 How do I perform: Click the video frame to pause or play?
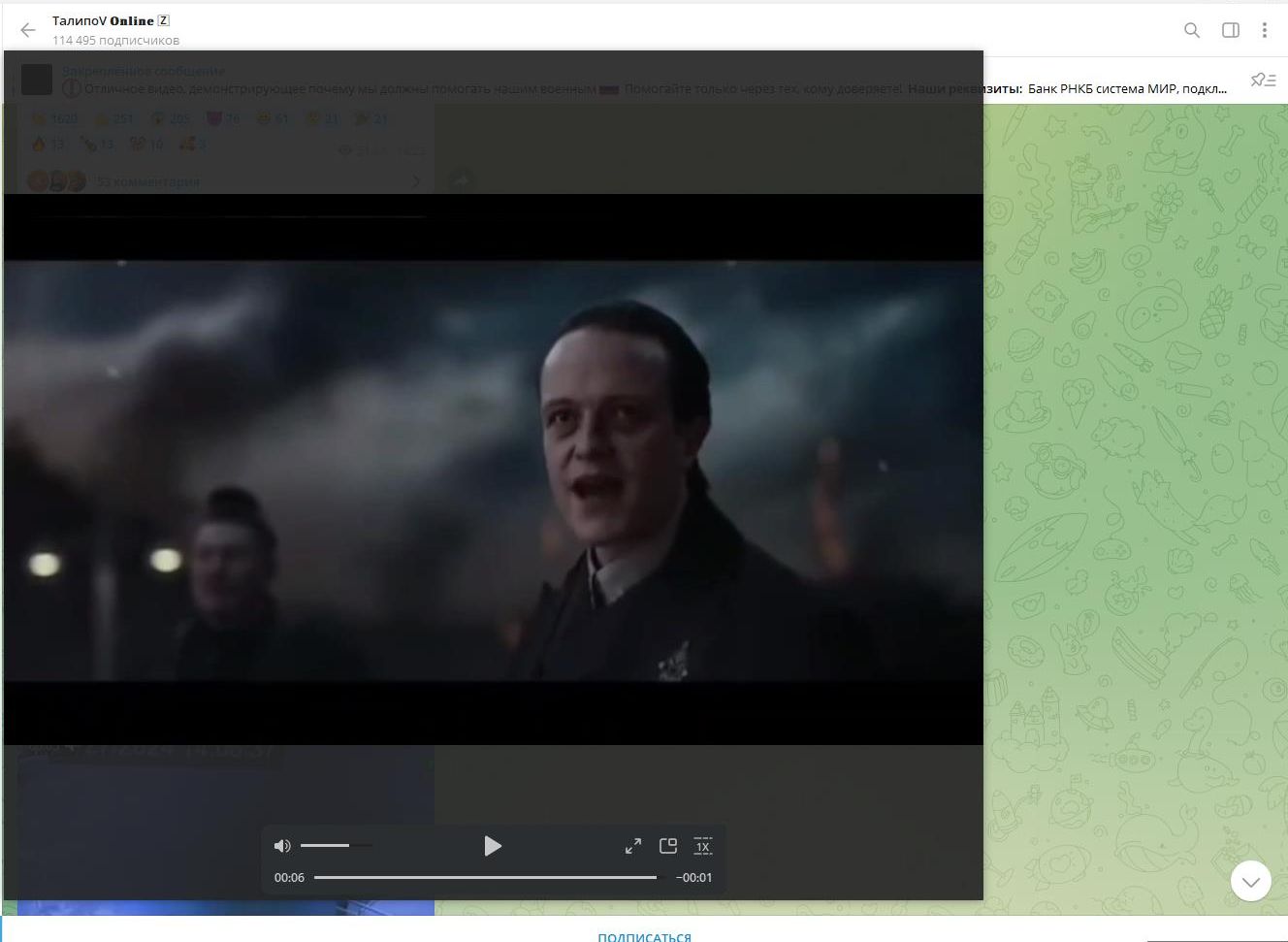coord(493,471)
